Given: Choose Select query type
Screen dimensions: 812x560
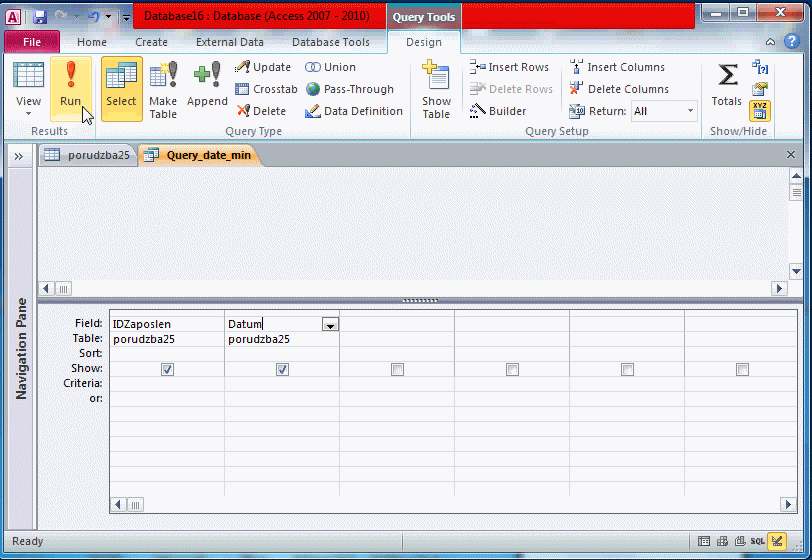Looking at the screenshot, I should click(121, 89).
